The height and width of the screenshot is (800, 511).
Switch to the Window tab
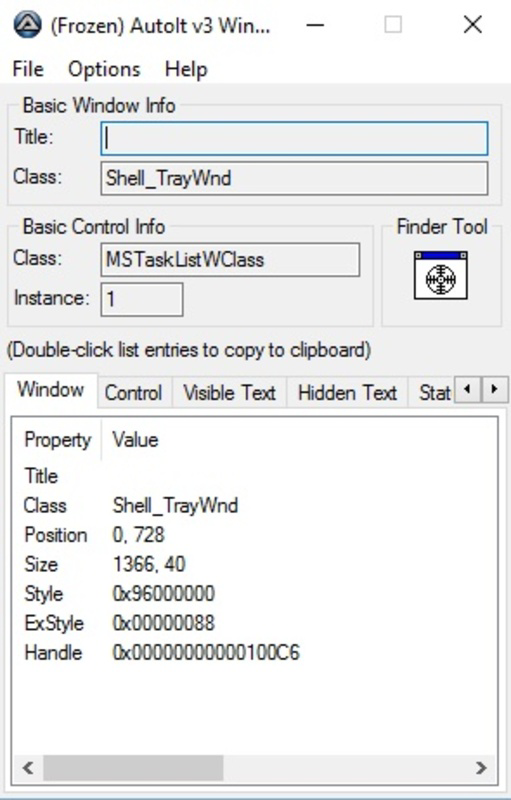point(50,390)
